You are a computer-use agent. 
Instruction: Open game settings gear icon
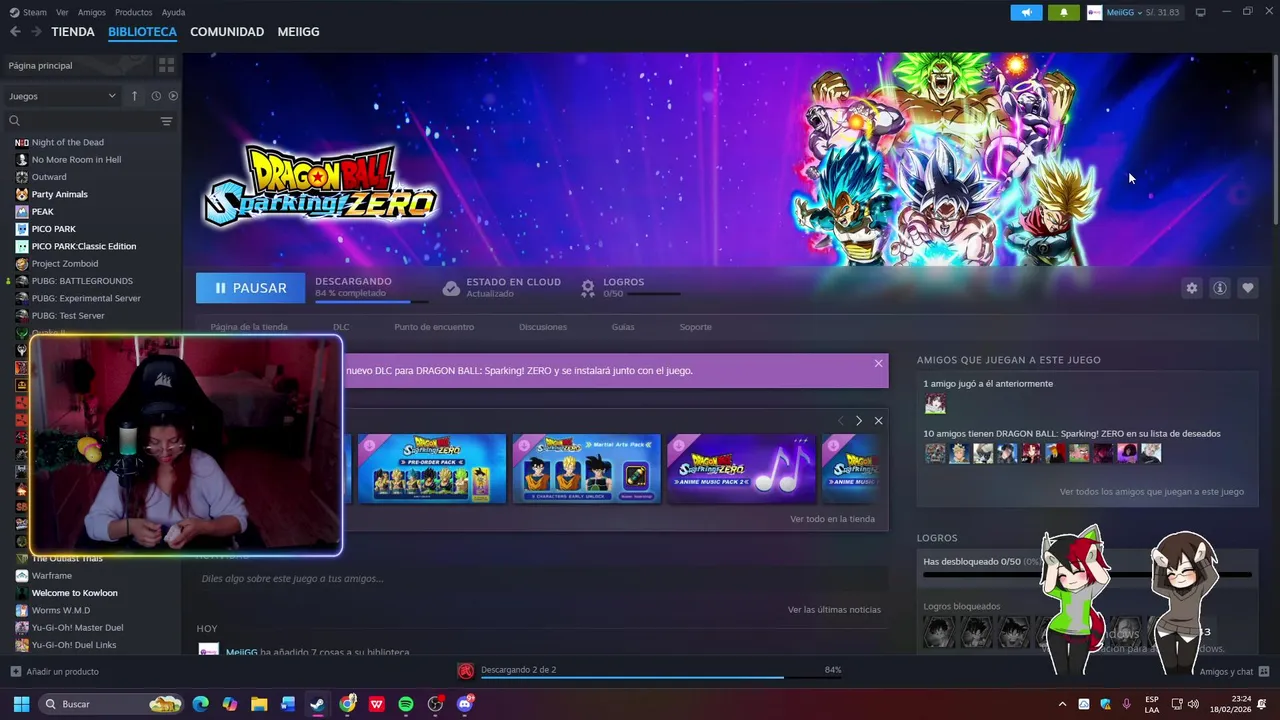click(1191, 288)
